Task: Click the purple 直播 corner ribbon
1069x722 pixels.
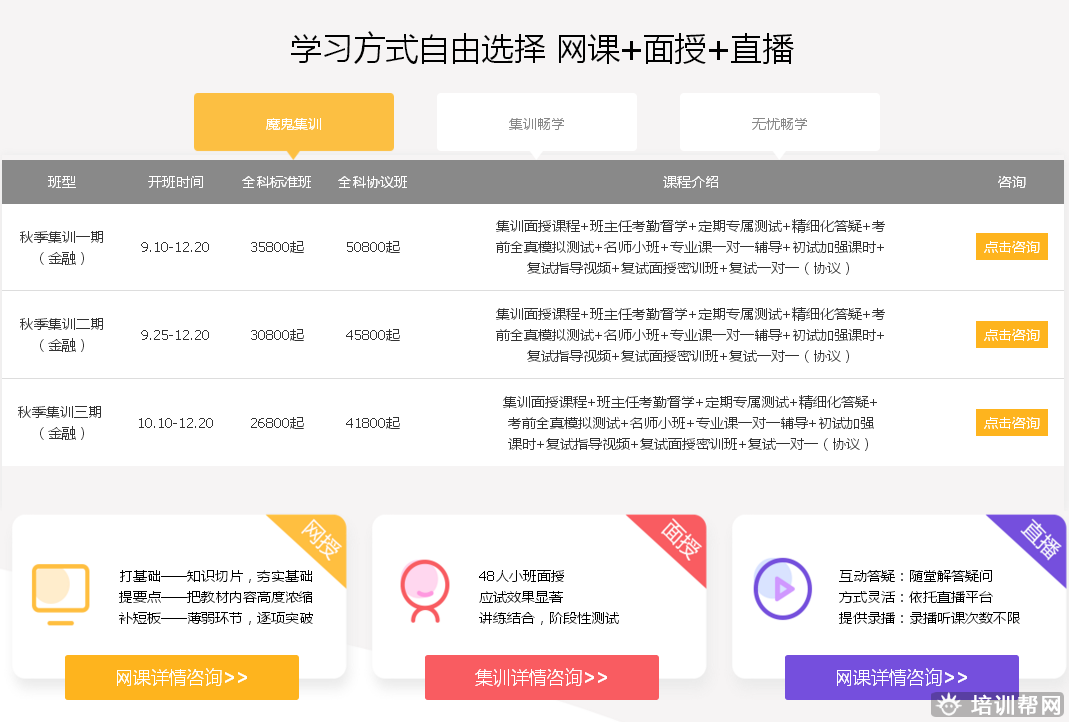Action: [1040, 539]
